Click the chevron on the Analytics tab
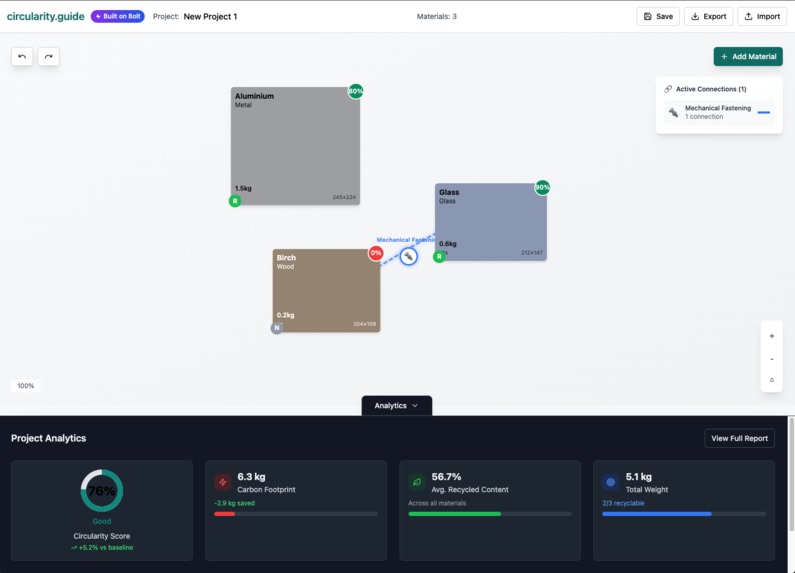Image resolution: width=795 pixels, height=573 pixels. 415,406
